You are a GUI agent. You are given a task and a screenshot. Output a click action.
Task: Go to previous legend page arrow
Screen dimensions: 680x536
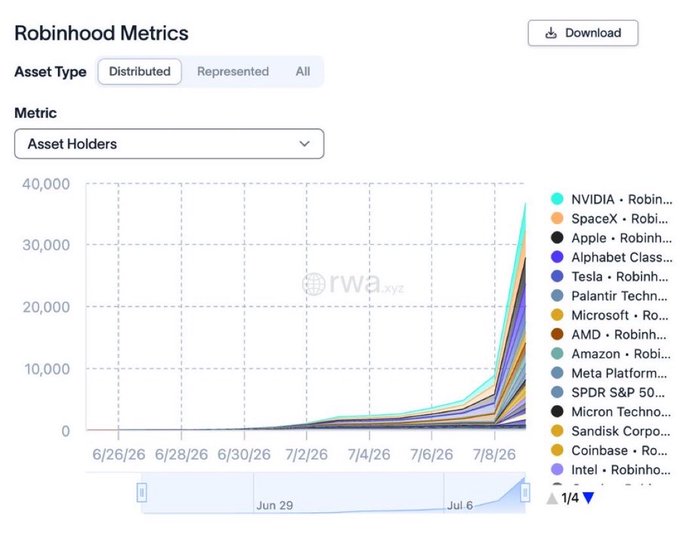(x=552, y=498)
